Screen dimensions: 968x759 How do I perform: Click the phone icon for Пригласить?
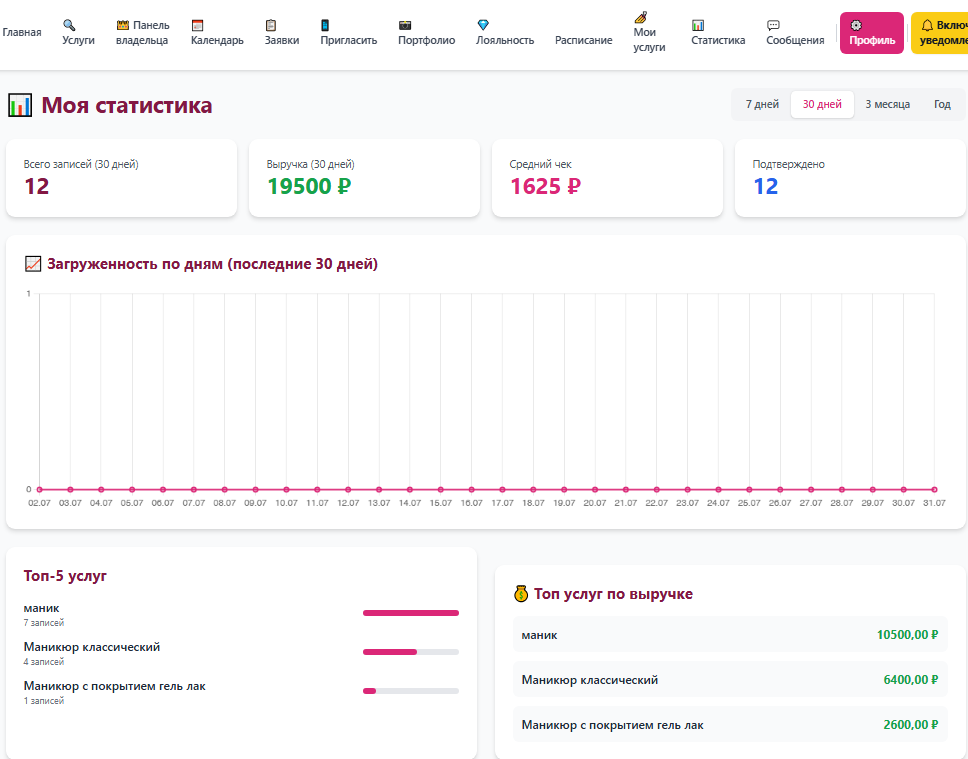[325, 25]
